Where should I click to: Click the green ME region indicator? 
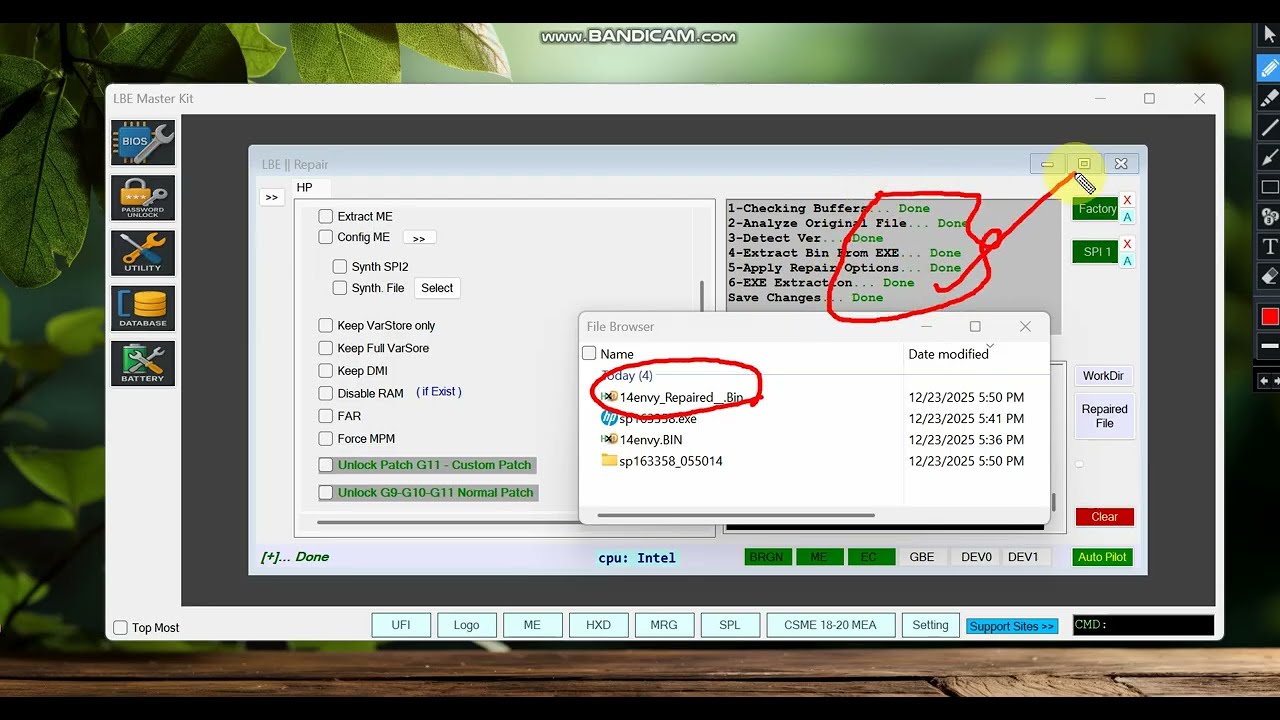819,557
